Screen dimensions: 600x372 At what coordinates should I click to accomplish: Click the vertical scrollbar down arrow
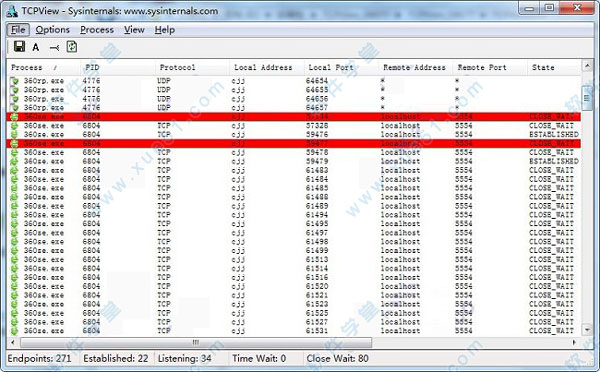tap(587, 329)
